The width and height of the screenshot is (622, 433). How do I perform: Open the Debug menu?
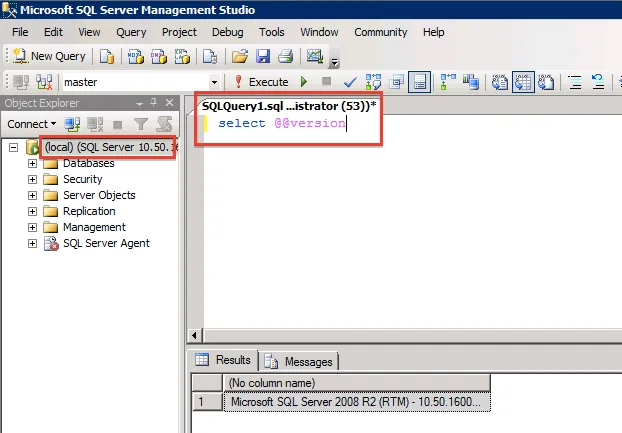[x=228, y=32]
